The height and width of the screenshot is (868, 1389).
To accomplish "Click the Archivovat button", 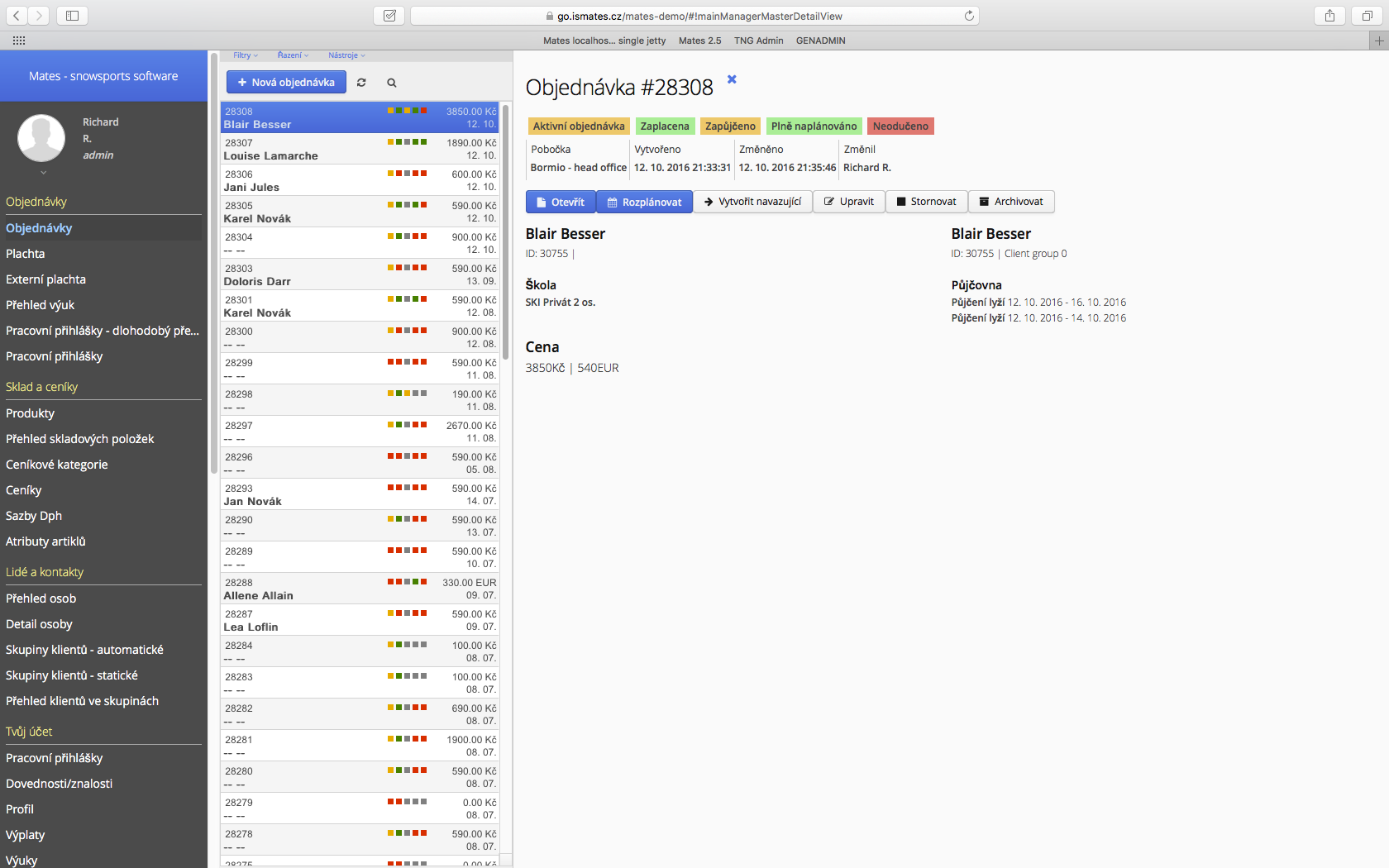I will click(x=1011, y=202).
